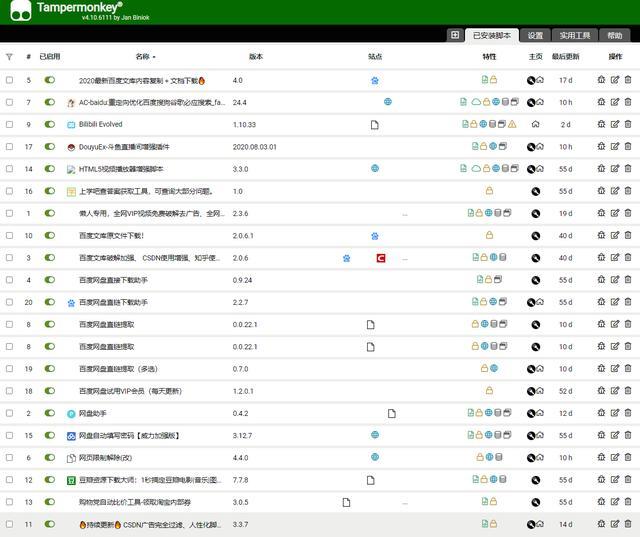Disable script number 5 toggle
Screen dimensions: 640x537
point(49,80)
